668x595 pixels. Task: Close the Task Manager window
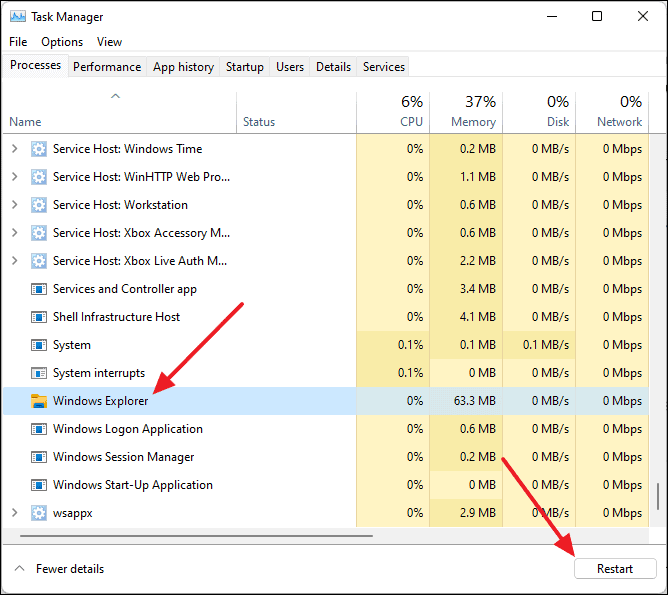[x=643, y=17]
